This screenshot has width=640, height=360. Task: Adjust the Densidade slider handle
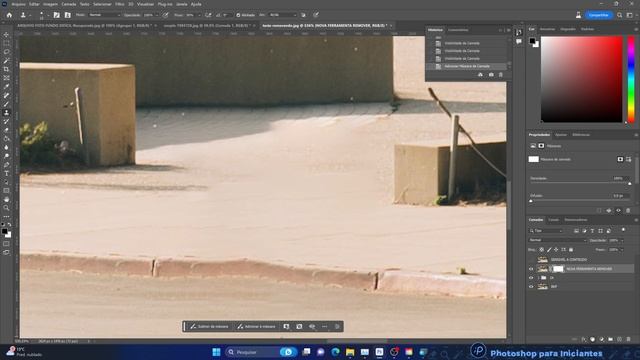[x=630, y=184]
